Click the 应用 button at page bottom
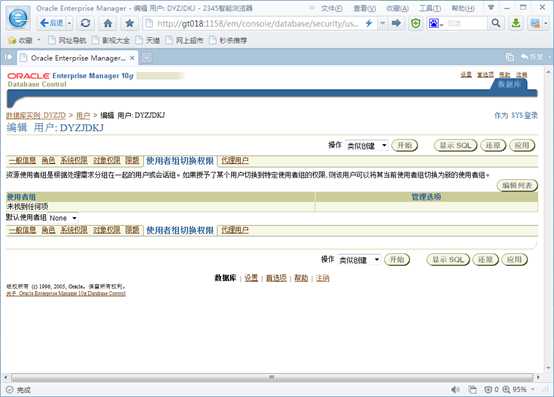Image resolution: width=554 pixels, height=397 pixels. tap(514, 260)
